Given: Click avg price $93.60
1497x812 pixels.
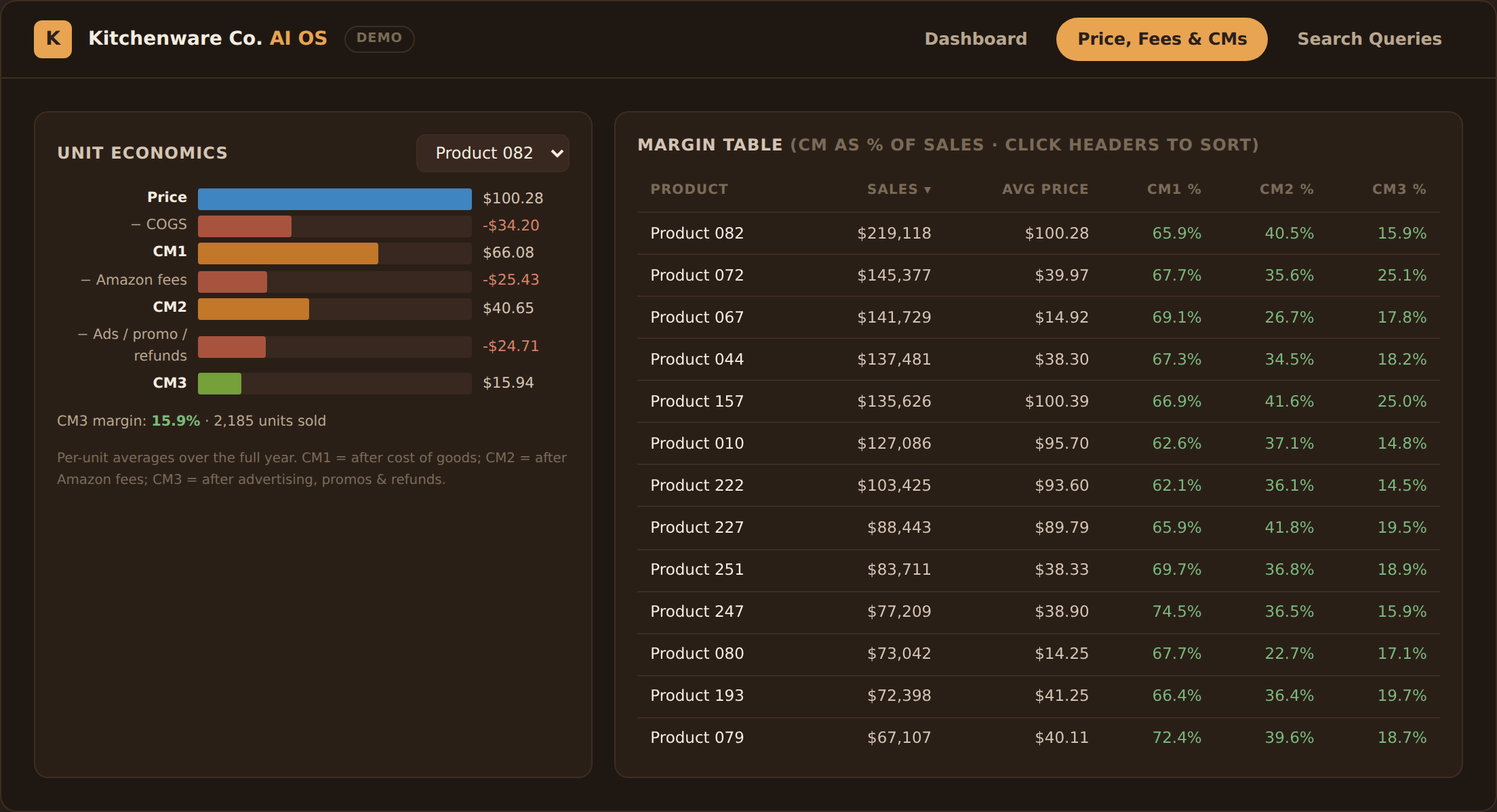Looking at the screenshot, I should coord(1062,485).
